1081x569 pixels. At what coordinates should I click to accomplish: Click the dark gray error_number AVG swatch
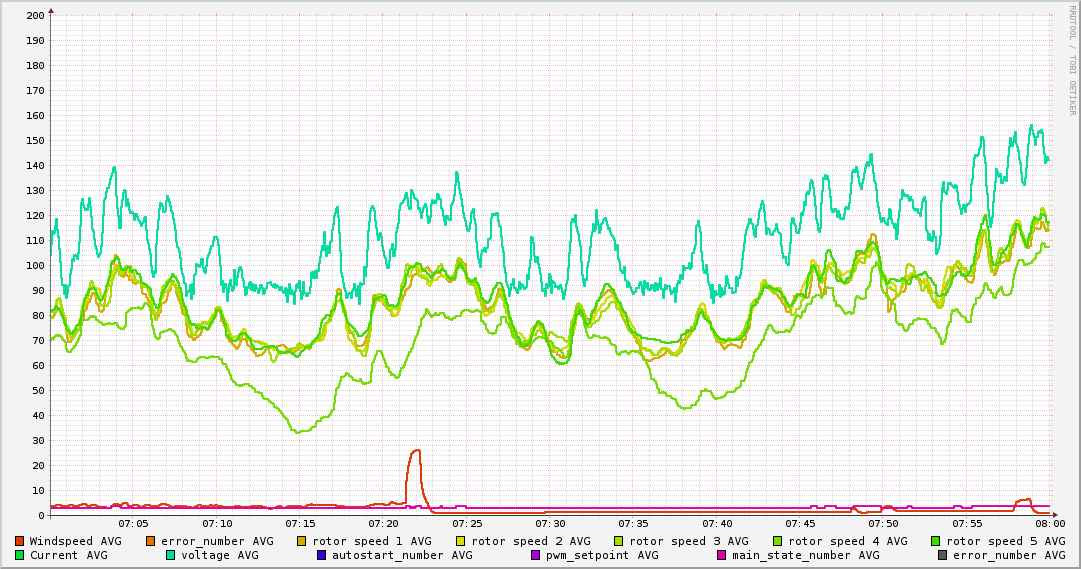click(943, 555)
